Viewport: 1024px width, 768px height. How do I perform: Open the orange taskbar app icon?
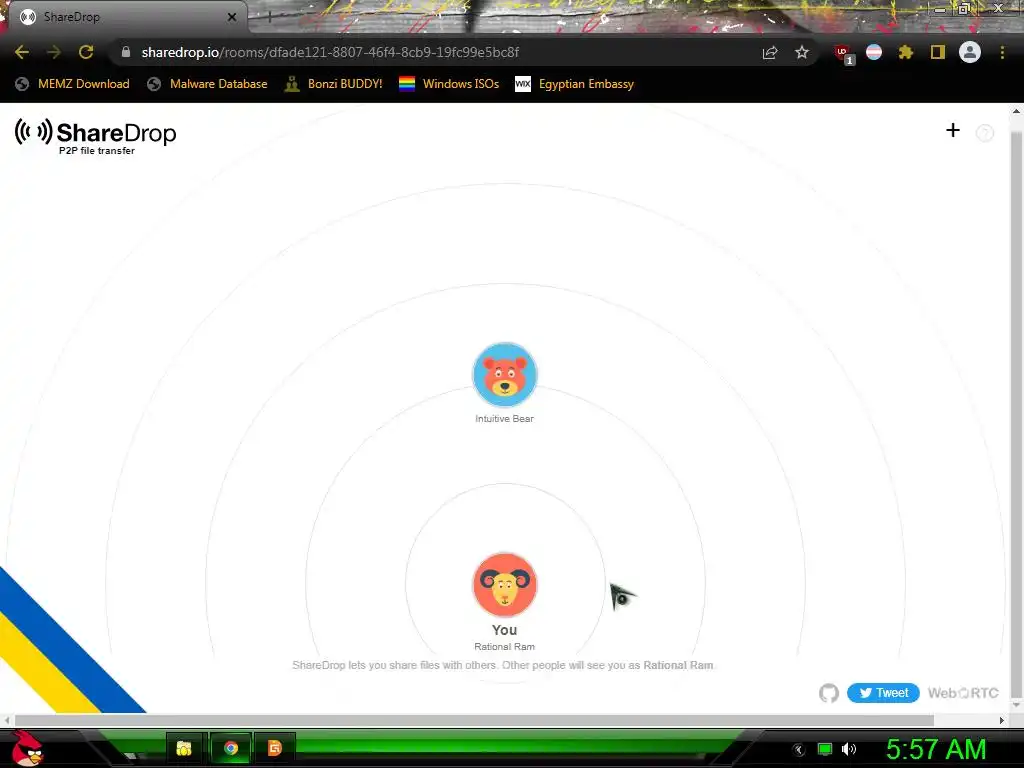274,748
